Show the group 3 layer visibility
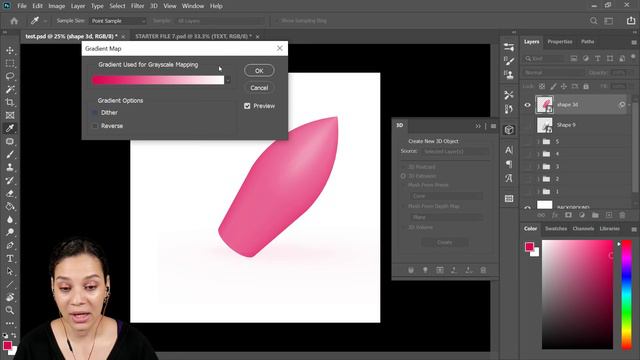 (x=527, y=167)
